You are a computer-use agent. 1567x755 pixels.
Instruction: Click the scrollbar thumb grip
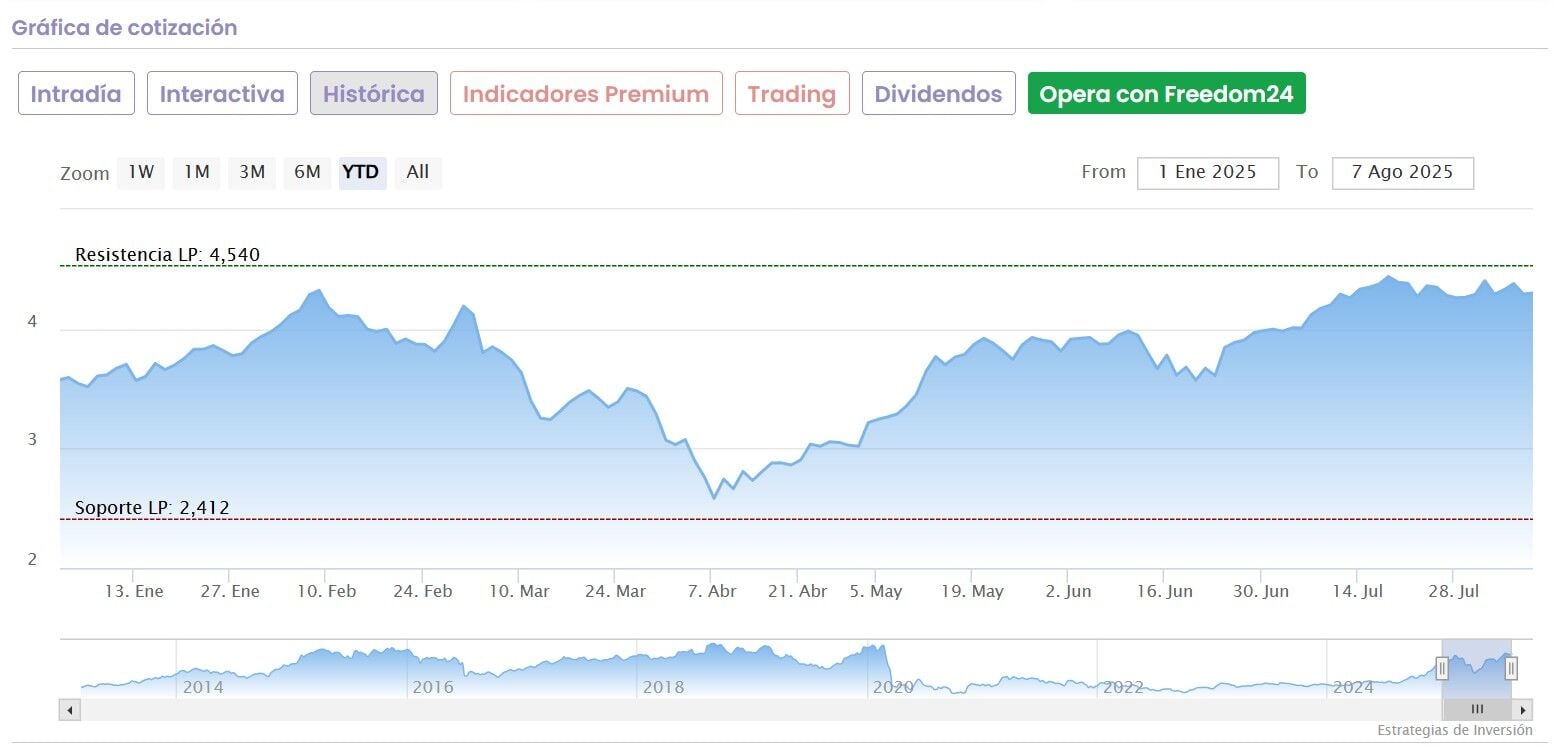(x=1477, y=710)
